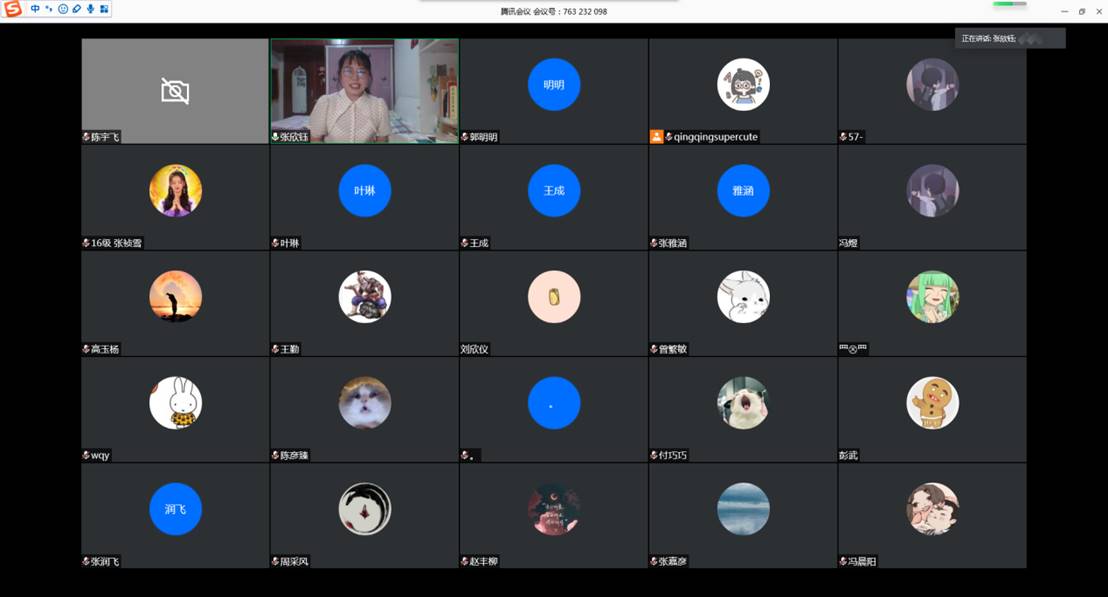Click the muted microphone icon next to 郭明明
Image resolution: width=1108 pixels, height=597 pixels.
pyautogui.click(x=465, y=137)
